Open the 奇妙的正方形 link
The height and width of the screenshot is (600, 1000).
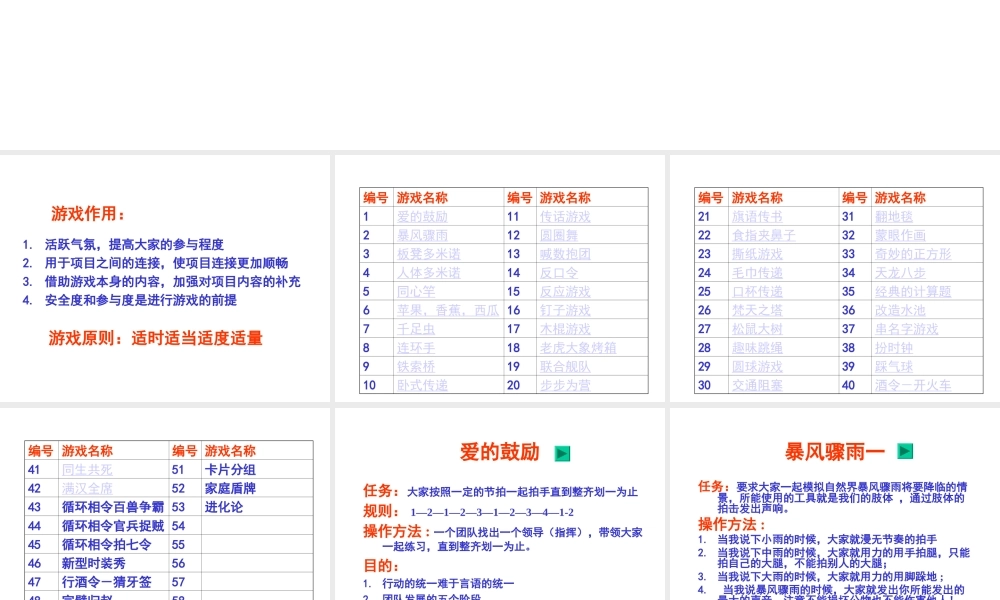tap(913, 254)
